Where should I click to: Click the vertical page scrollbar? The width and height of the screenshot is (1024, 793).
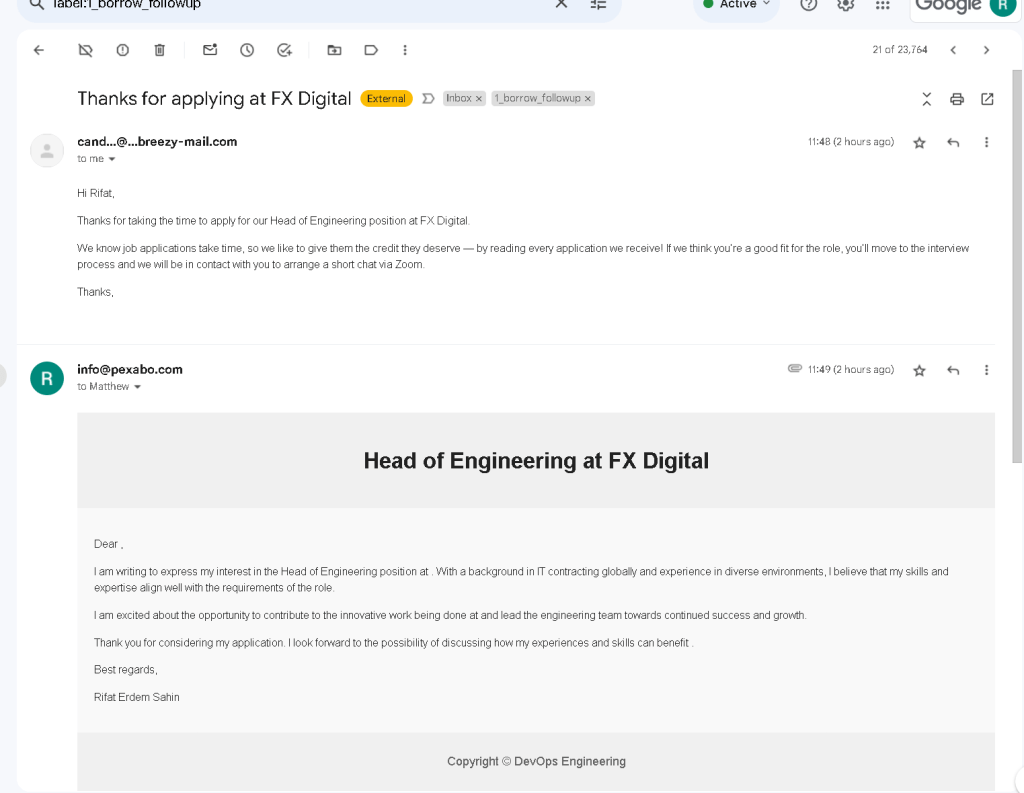[x=1017, y=267]
